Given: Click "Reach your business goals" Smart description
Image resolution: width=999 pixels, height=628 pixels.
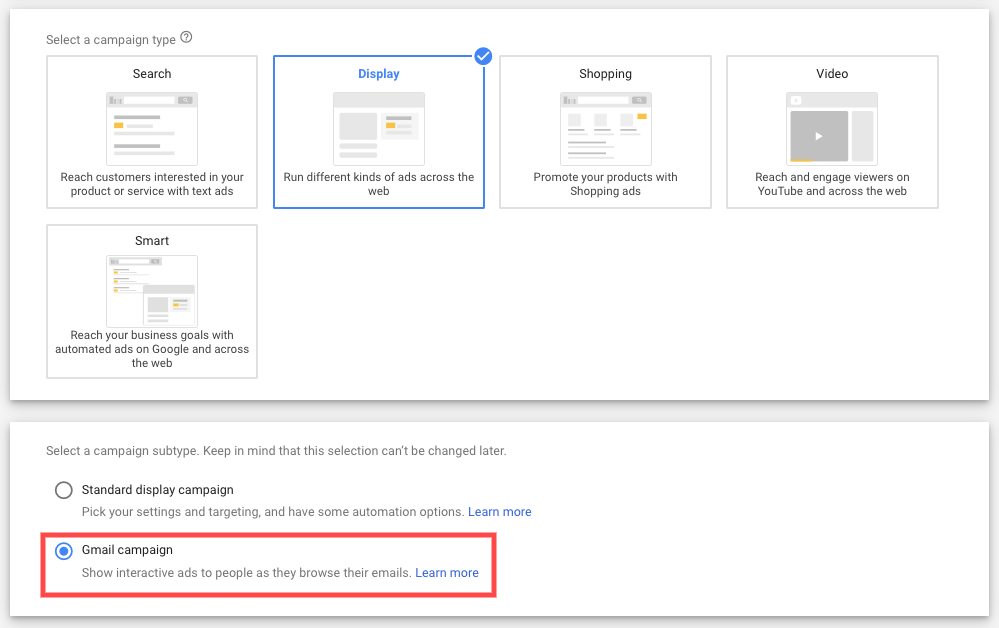Looking at the screenshot, I should 152,349.
